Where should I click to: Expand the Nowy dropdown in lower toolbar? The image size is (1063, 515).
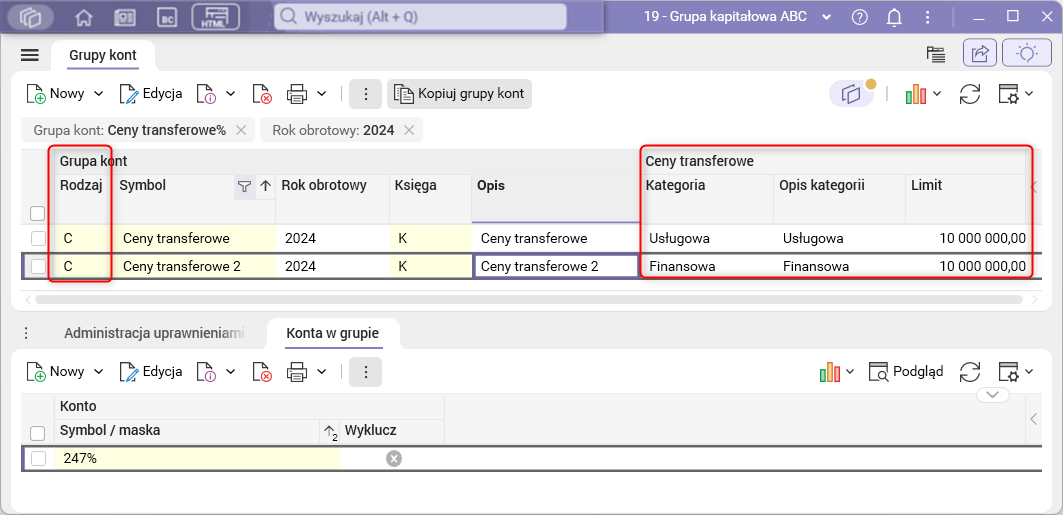98,372
